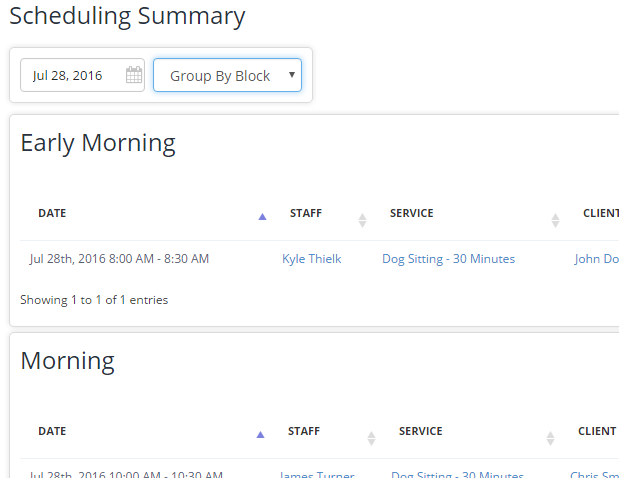Image resolution: width=619 pixels, height=478 pixels.
Task: Sort Morning table by Service arrows
Action: [550, 438]
